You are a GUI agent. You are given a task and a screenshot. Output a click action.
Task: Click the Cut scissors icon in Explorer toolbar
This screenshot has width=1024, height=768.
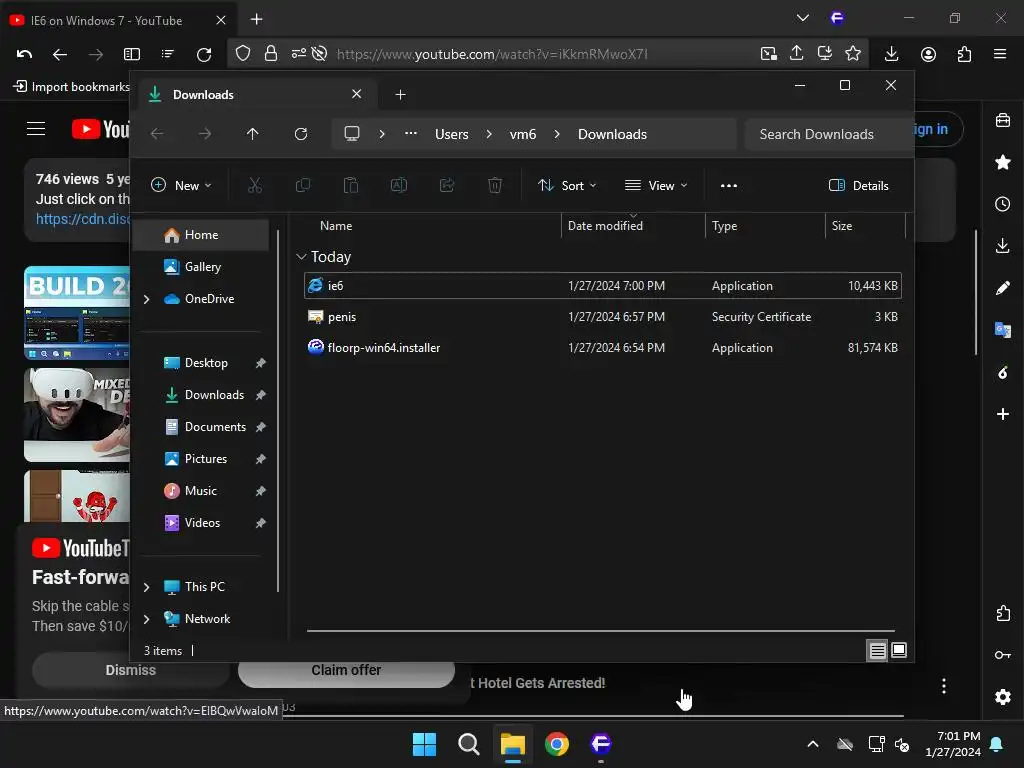click(x=255, y=185)
